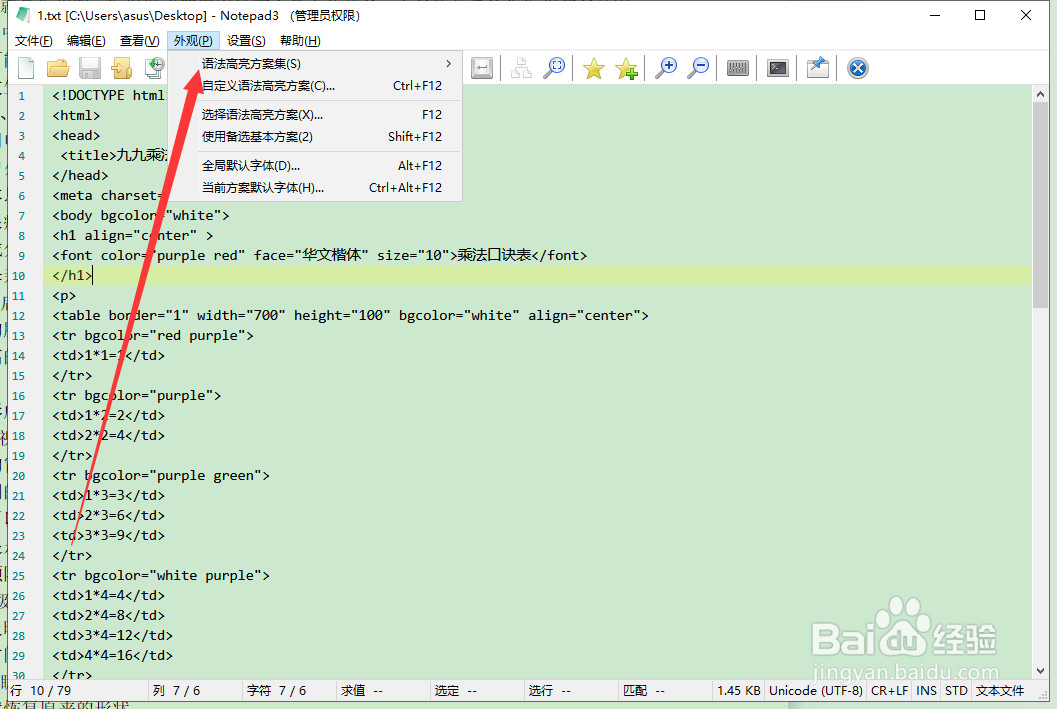The height and width of the screenshot is (709, 1057).
Task: Open the 文件(F) menu
Action: pos(34,40)
